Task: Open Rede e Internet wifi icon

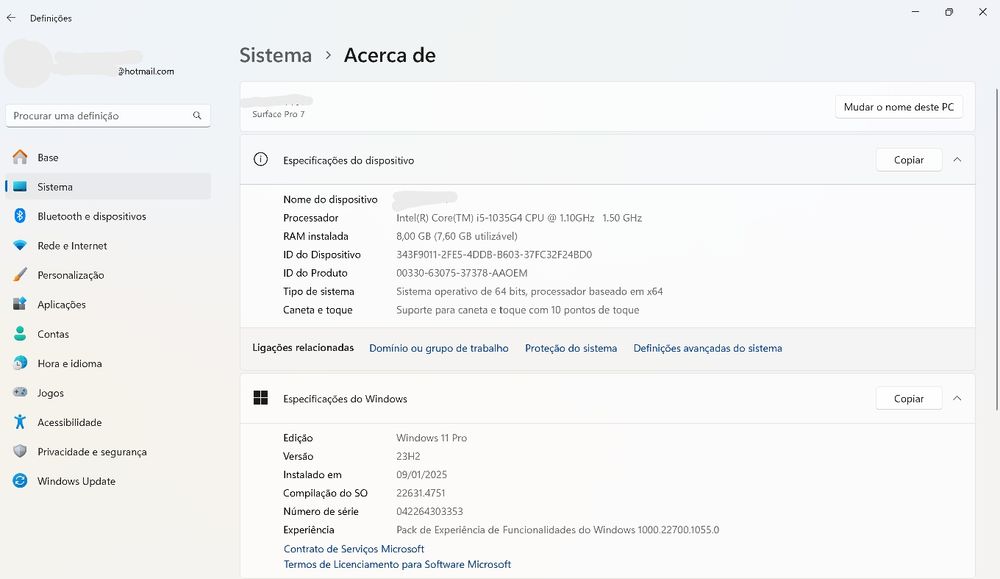Action: (x=20, y=246)
